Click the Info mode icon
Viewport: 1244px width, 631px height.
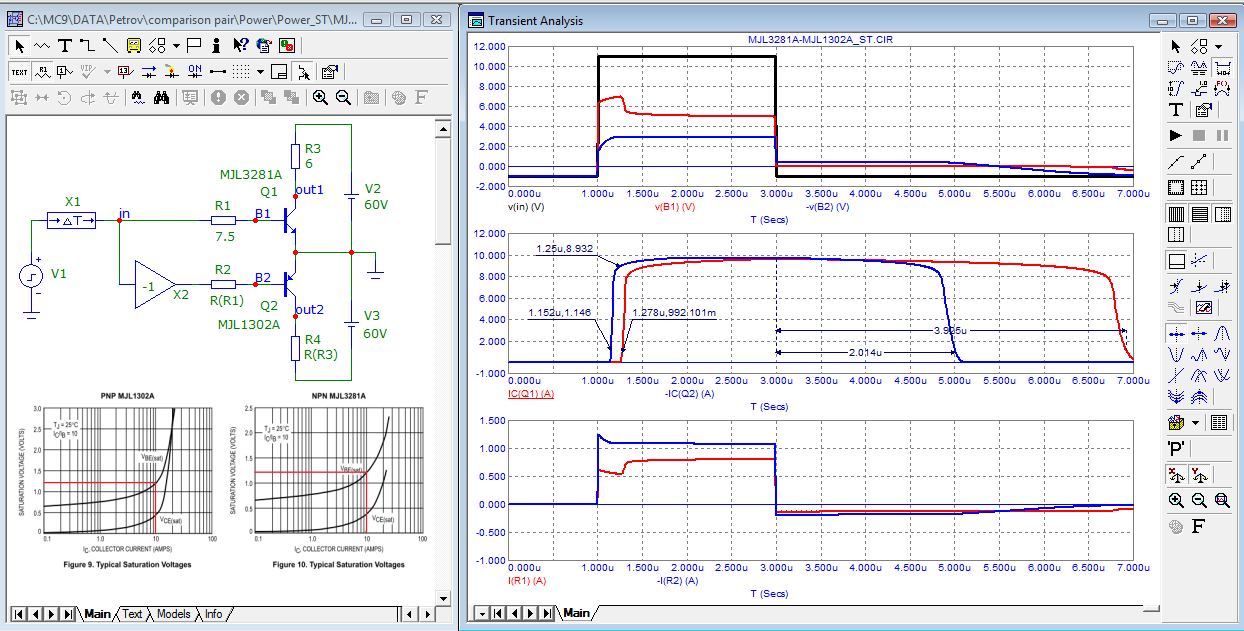(217, 45)
